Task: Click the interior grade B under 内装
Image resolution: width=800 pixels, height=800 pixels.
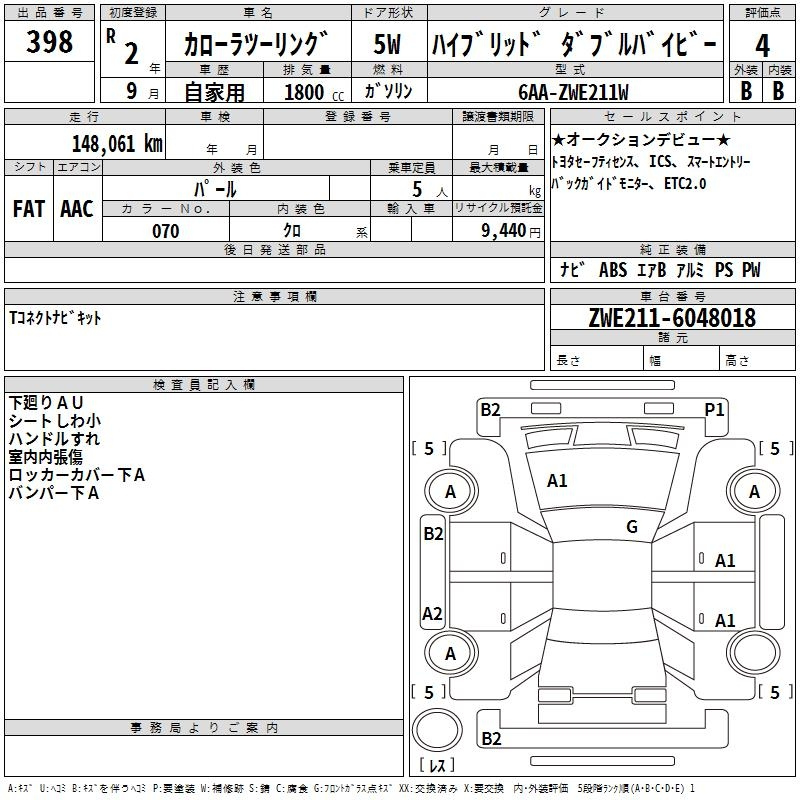Action: pos(778,91)
